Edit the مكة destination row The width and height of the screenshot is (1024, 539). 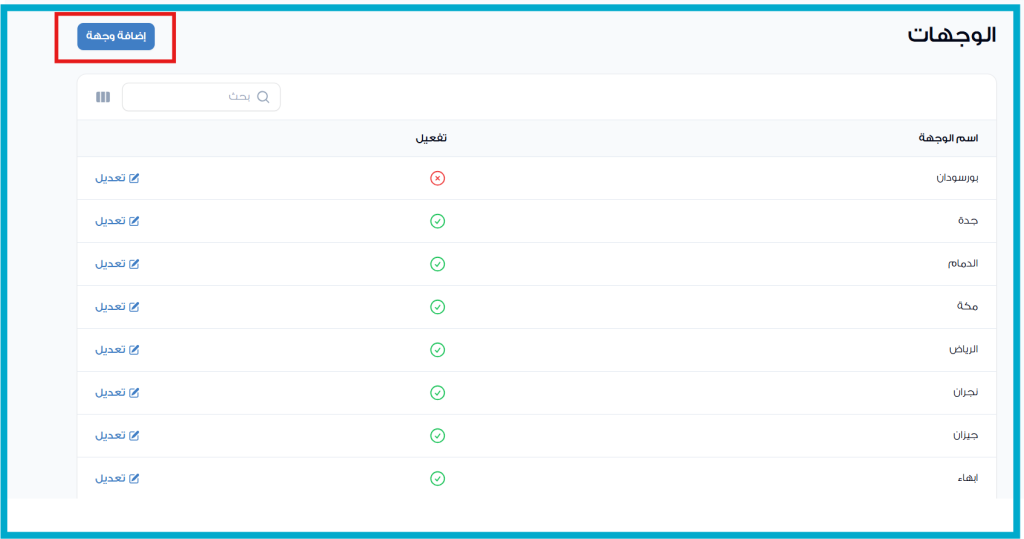(x=117, y=307)
